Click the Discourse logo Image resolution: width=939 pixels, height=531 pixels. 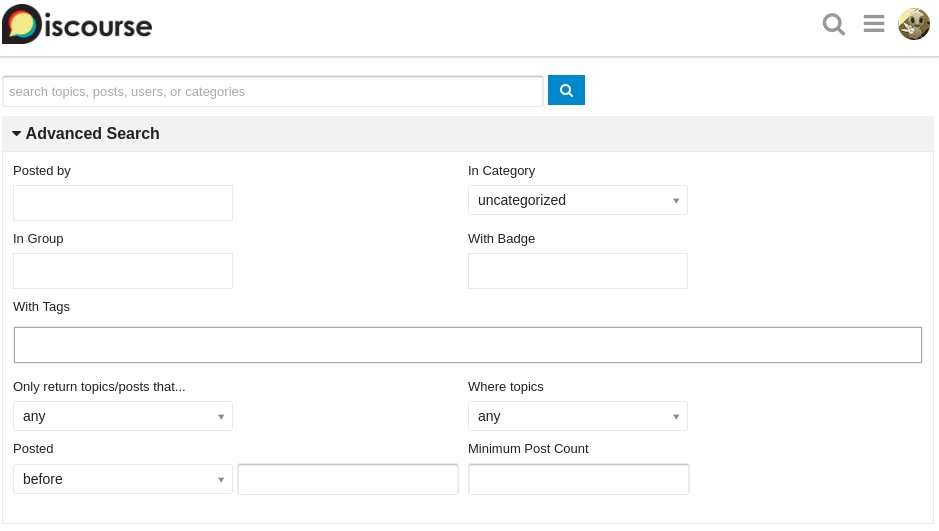(x=77, y=24)
